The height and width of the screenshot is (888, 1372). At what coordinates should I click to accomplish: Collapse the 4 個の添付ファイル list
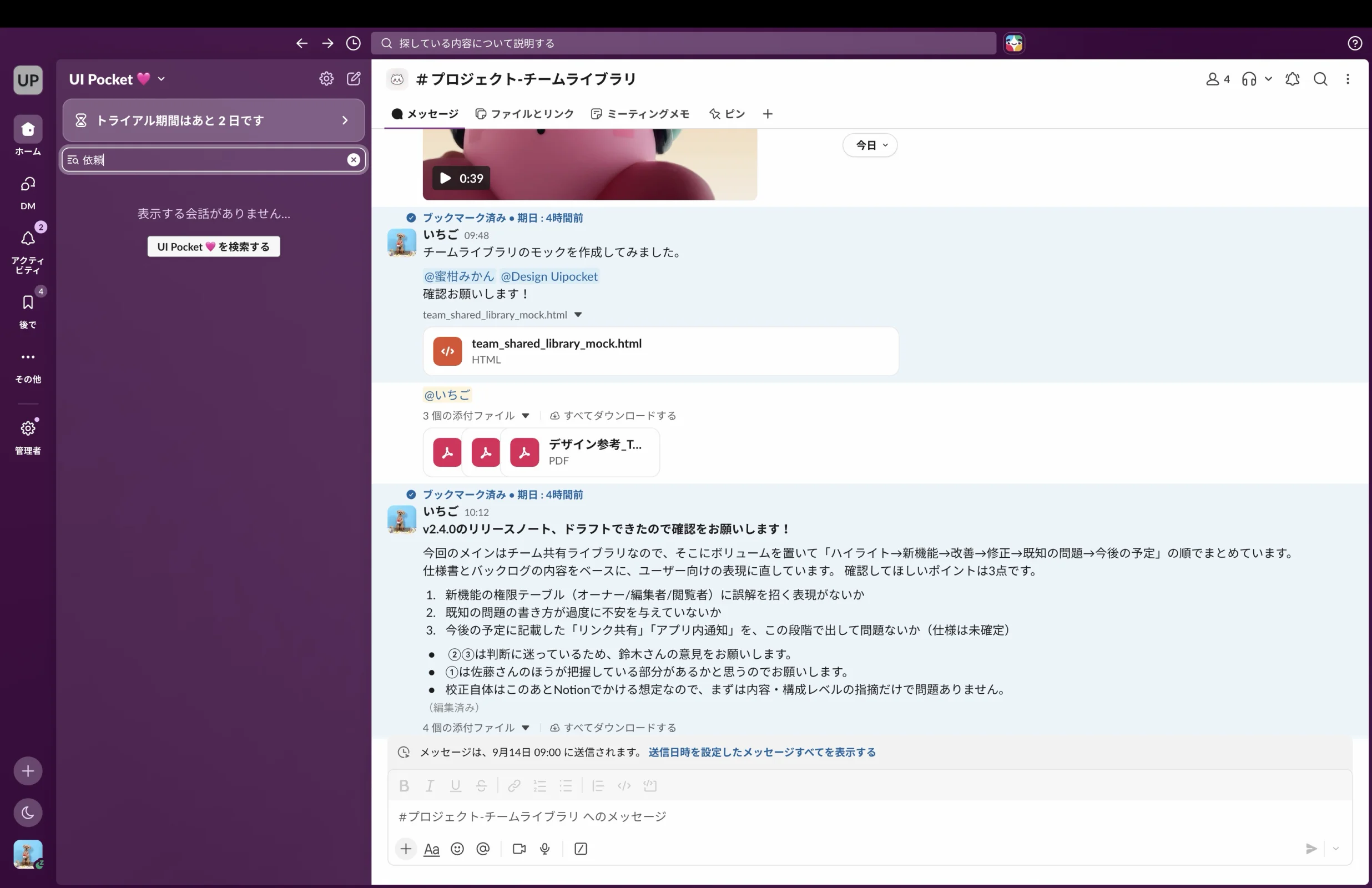click(x=525, y=728)
